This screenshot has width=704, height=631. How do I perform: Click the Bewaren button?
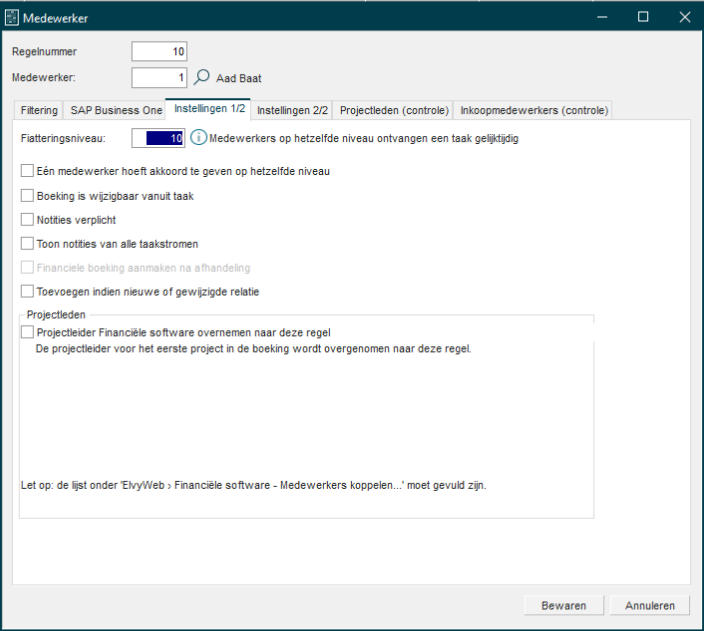point(564,605)
